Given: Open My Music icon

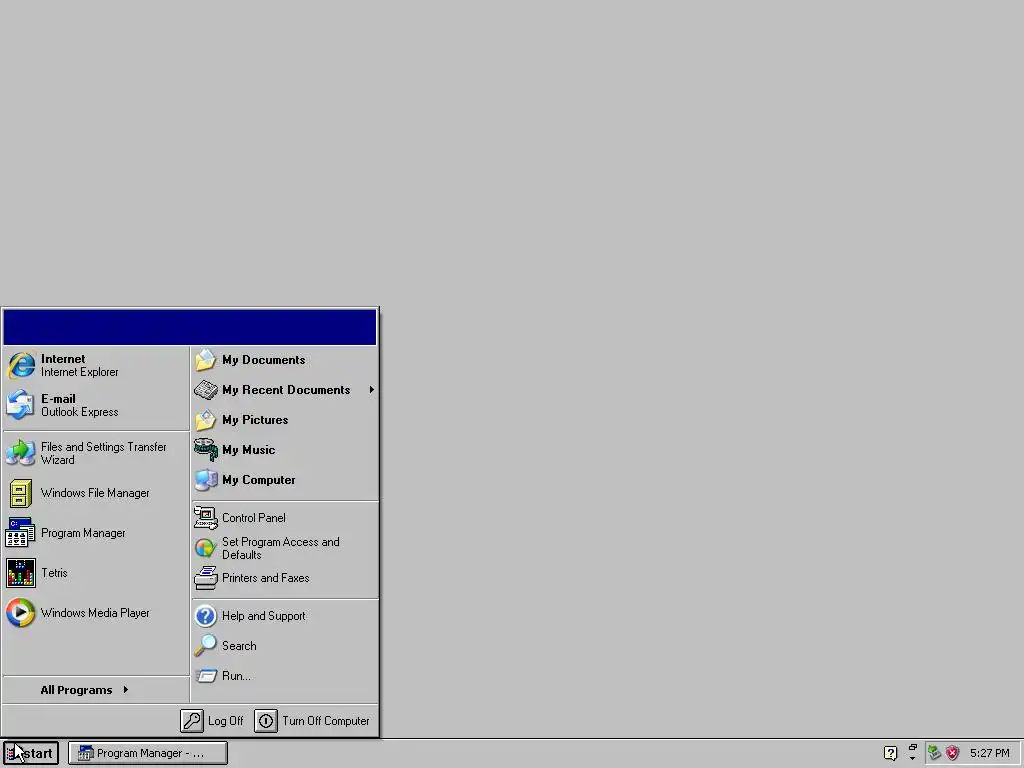Looking at the screenshot, I should [x=206, y=450].
